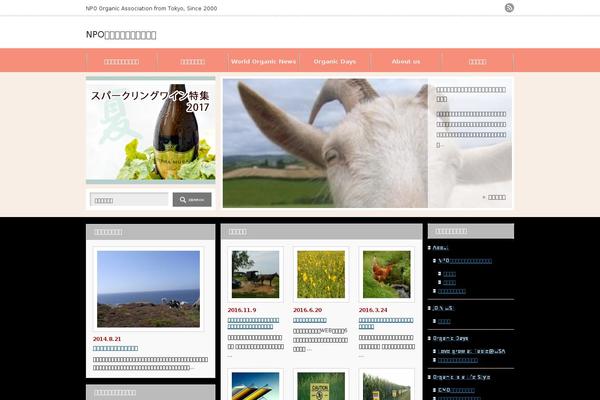Select second navigation menu item
The height and width of the screenshot is (400, 600).
coord(192,61)
